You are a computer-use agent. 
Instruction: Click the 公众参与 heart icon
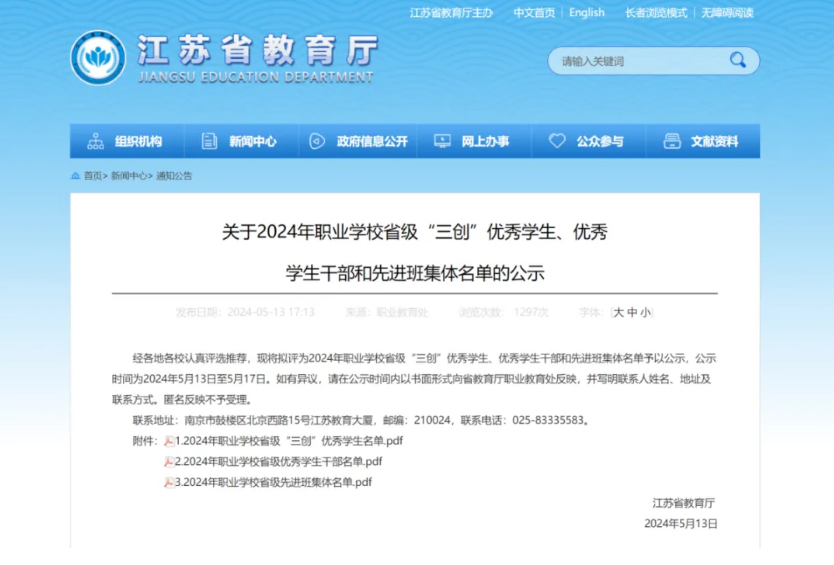point(557,141)
